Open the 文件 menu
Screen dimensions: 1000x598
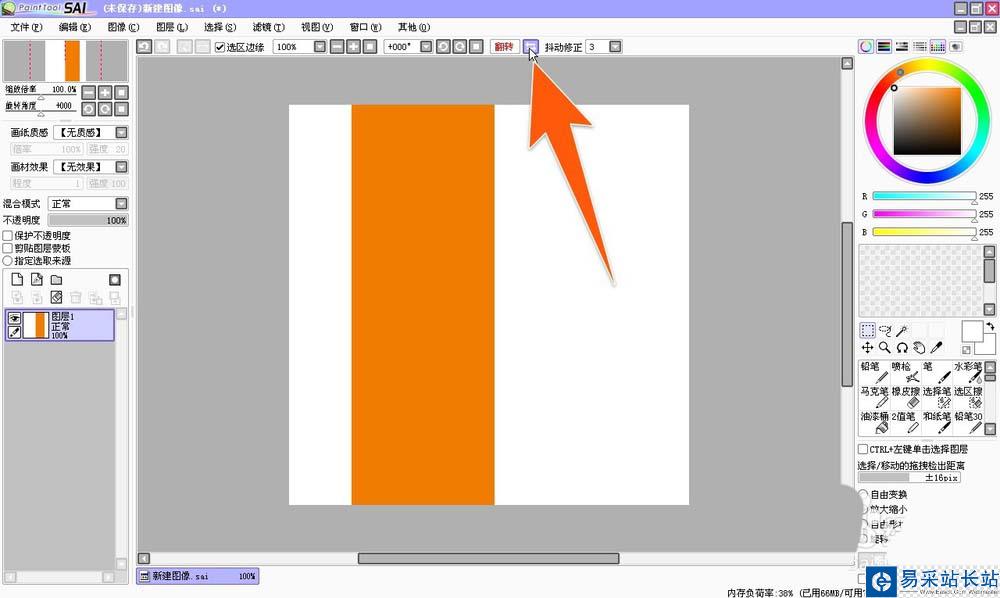[26, 27]
